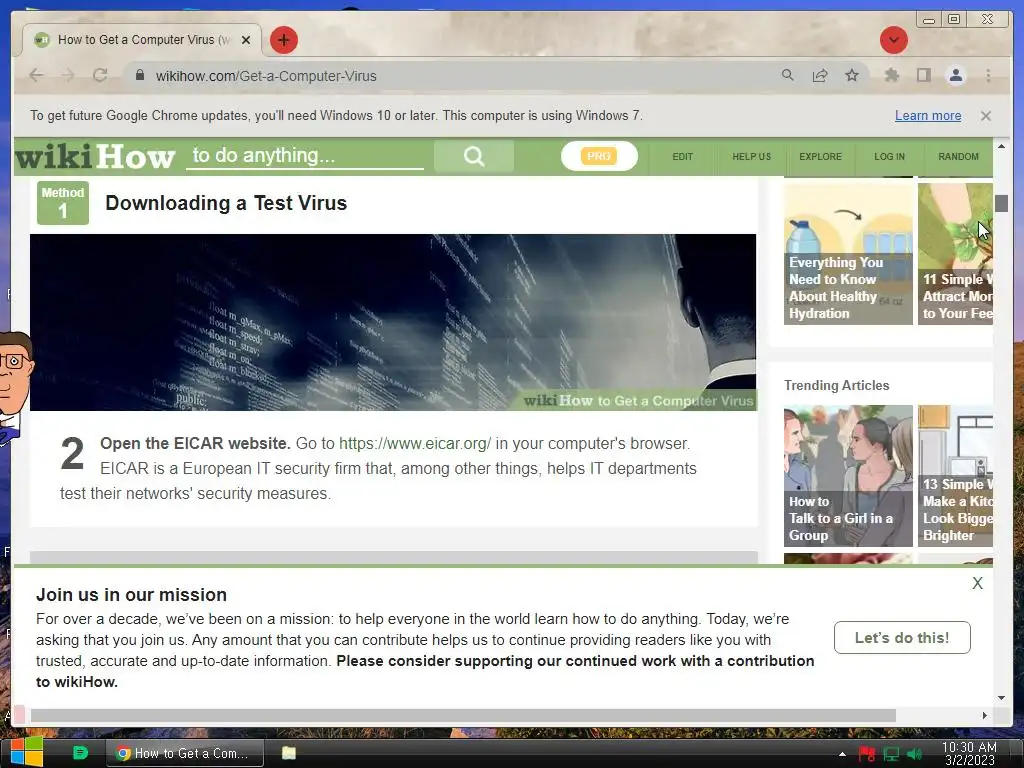Screen dimensions: 1024x768
Task: Toggle the Chrome side panel icon
Action: pos(923,76)
